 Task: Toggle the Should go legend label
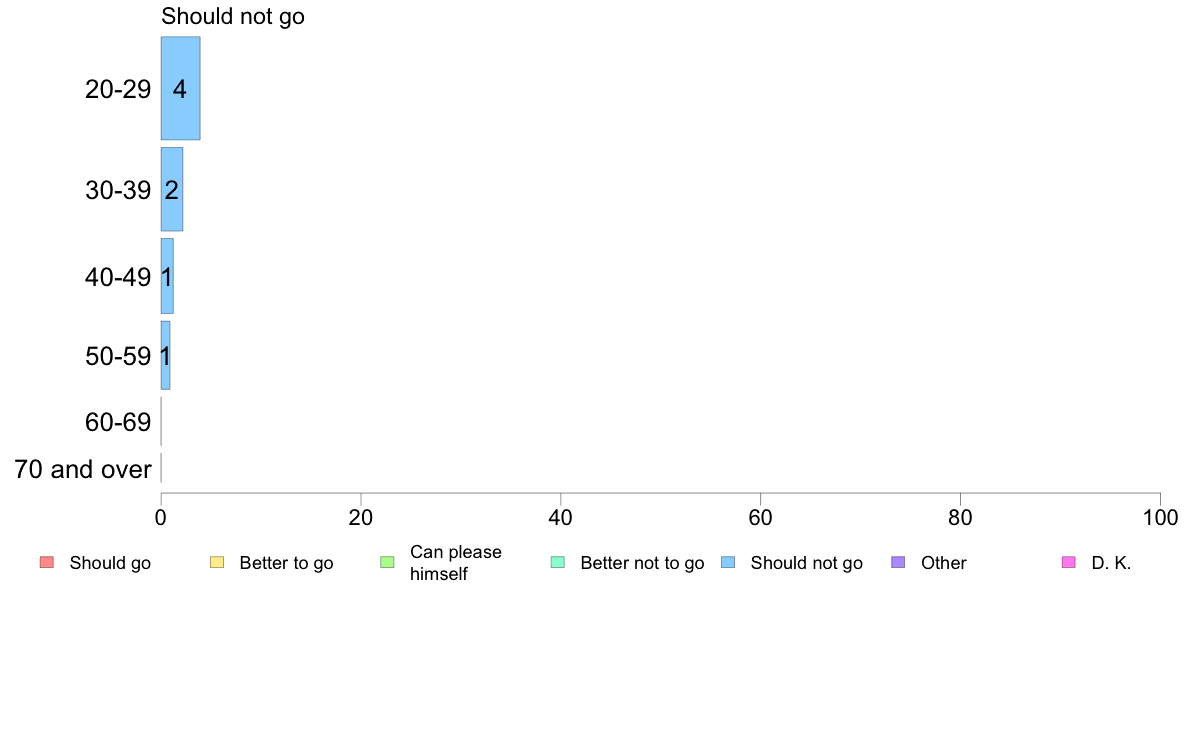pyautogui.click(x=110, y=563)
